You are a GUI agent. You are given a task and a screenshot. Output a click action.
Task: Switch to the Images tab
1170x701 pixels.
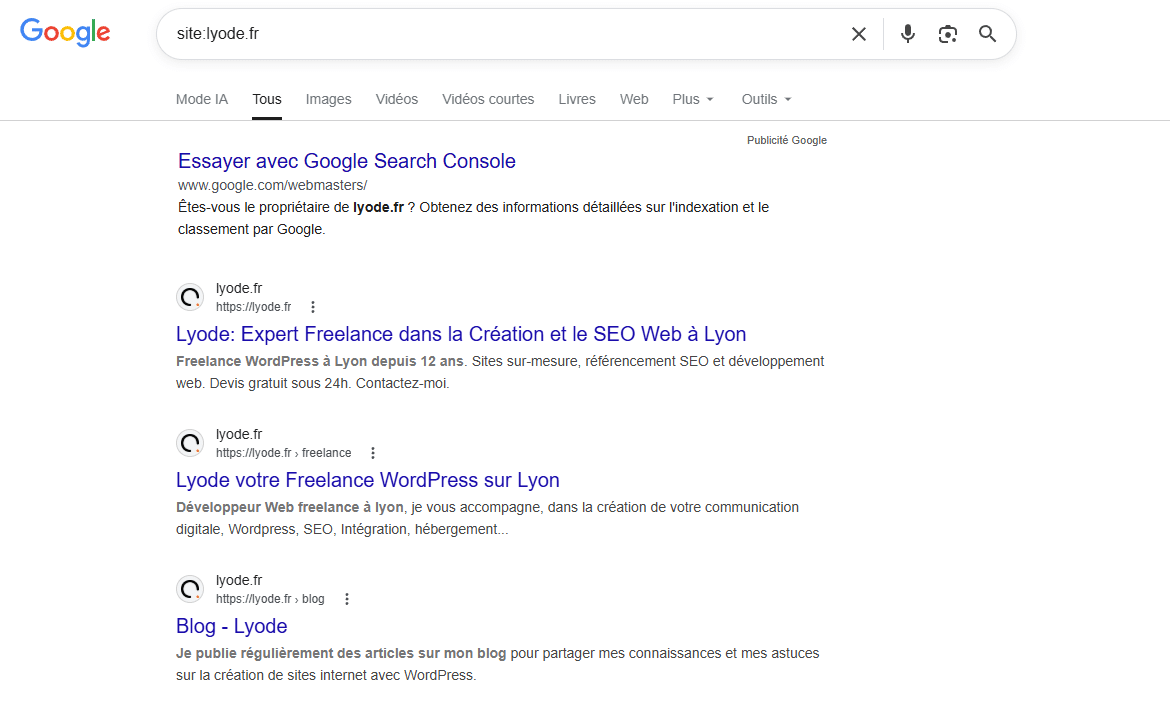tap(328, 99)
